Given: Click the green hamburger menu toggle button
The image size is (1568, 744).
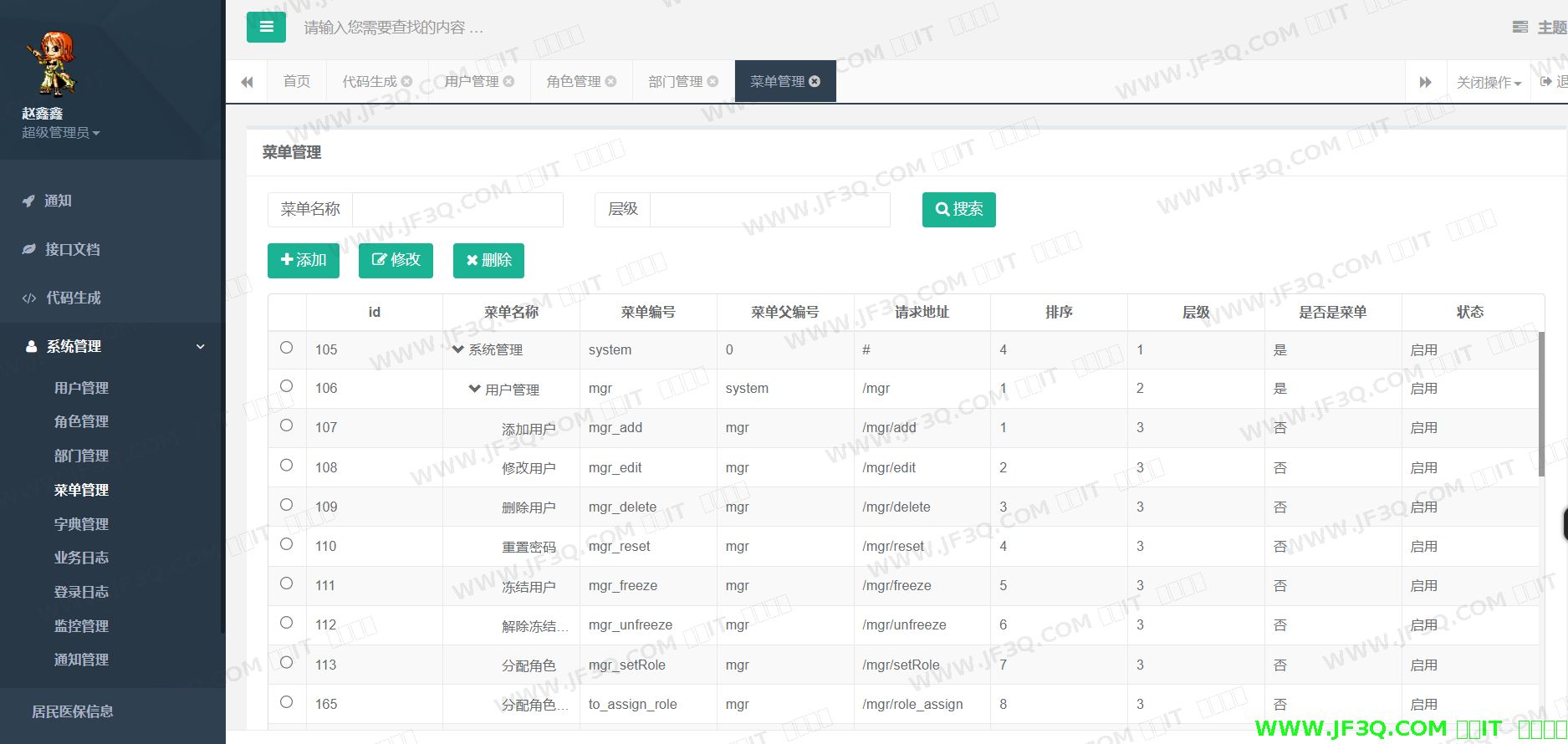Looking at the screenshot, I should [x=266, y=27].
